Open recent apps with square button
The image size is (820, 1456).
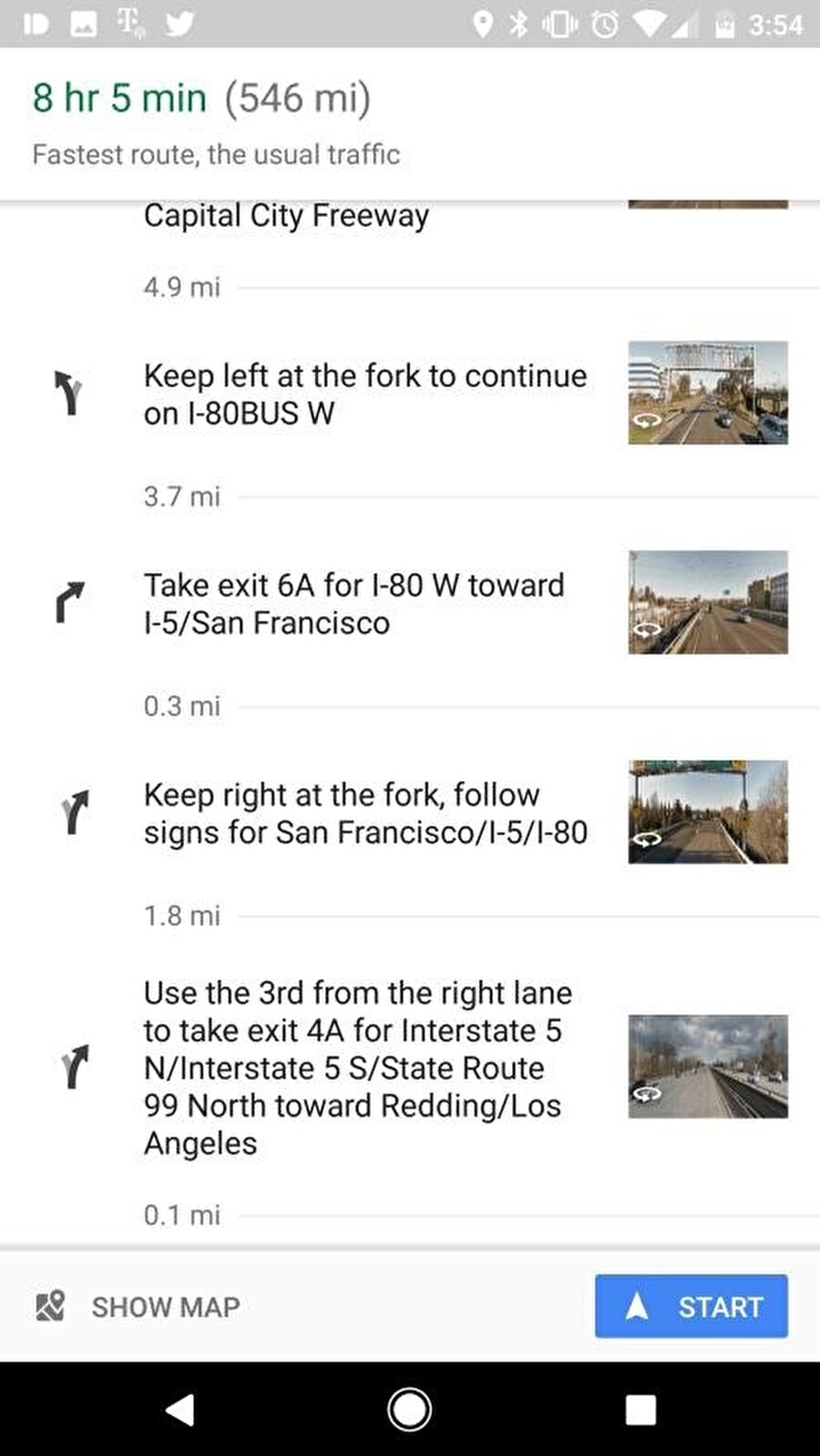[641, 1410]
